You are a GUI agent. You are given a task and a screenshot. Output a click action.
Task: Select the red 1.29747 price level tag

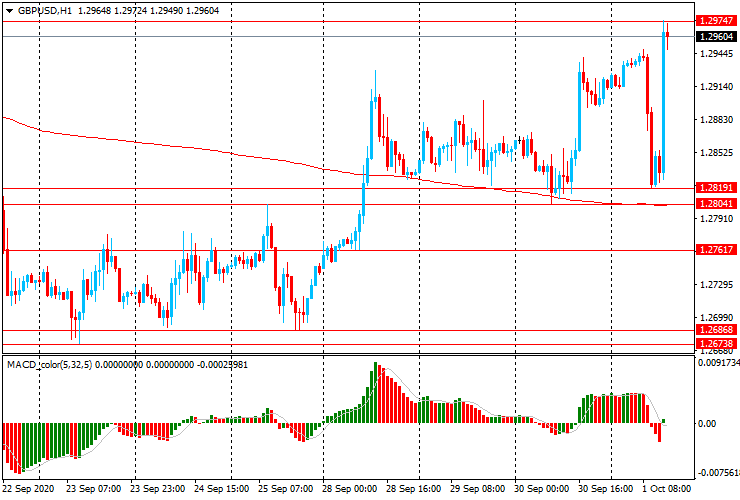coord(717,20)
